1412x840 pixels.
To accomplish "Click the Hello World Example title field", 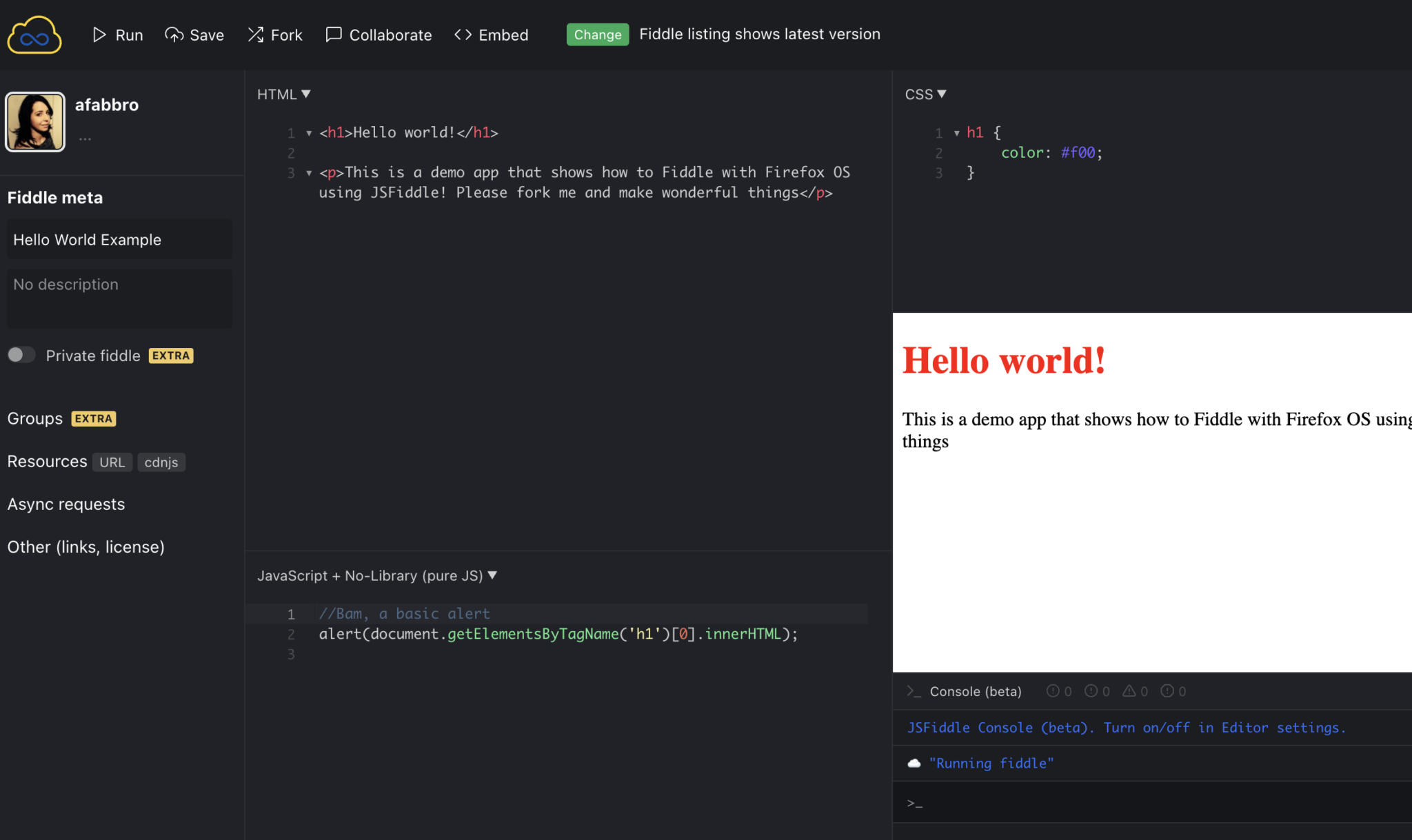I will pos(119,239).
